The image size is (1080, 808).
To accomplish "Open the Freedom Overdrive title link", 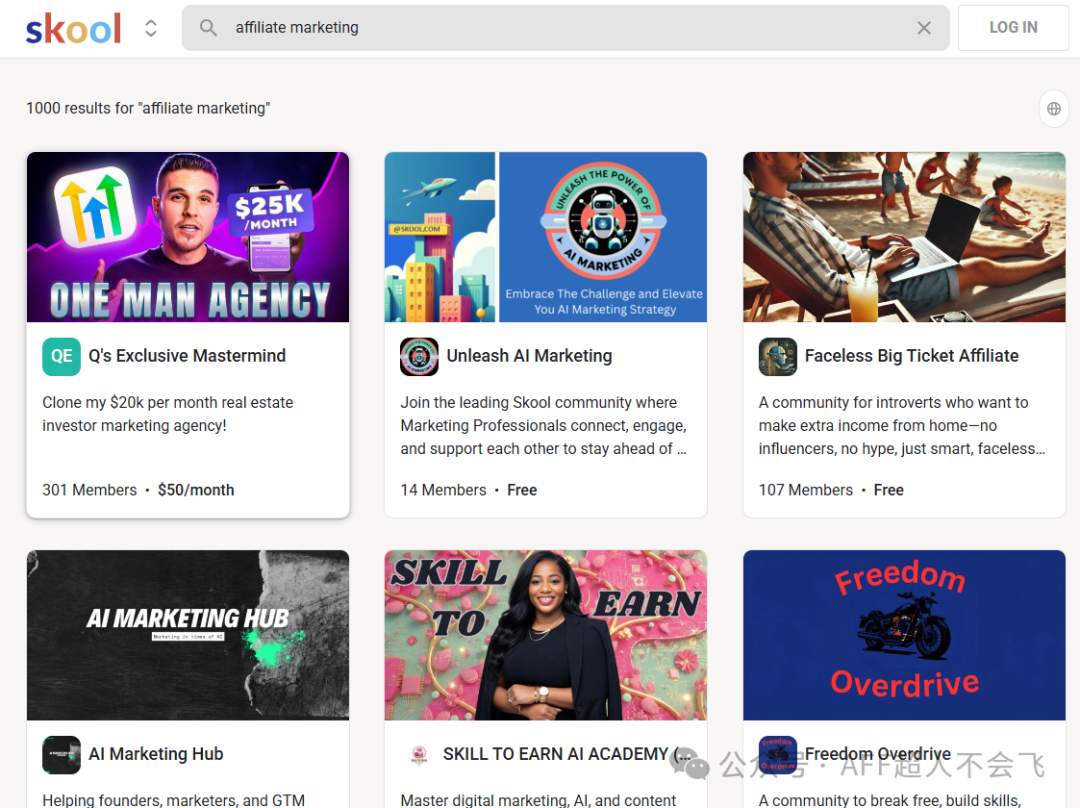I will point(878,754).
